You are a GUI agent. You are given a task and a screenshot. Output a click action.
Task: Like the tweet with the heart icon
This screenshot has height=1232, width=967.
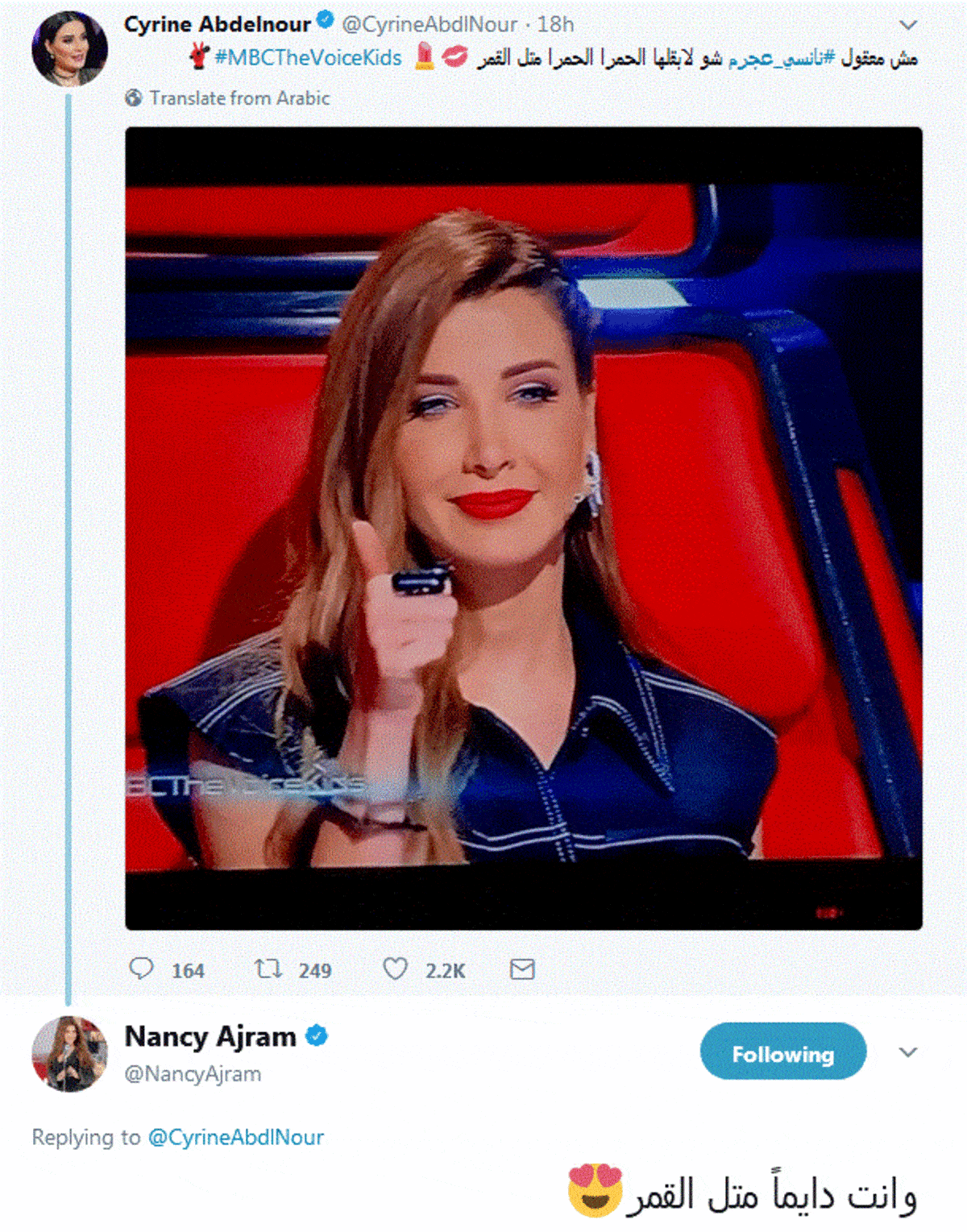tap(395, 969)
